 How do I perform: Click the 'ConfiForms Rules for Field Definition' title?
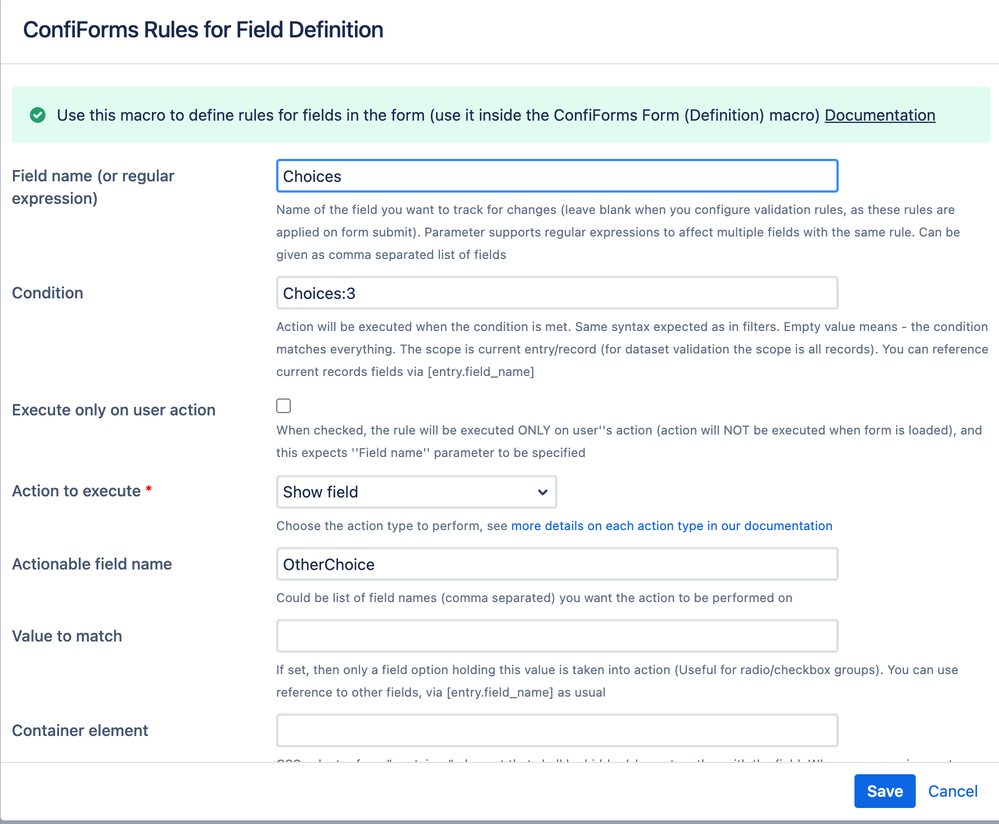[203, 30]
